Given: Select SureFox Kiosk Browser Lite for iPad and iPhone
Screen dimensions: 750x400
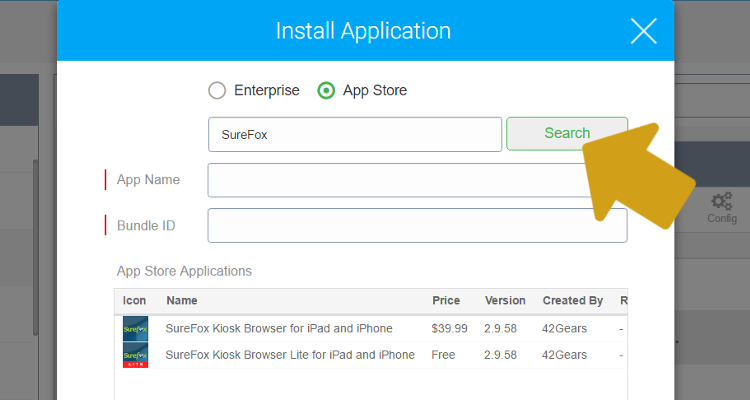Looking at the screenshot, I should pos(290,355).
